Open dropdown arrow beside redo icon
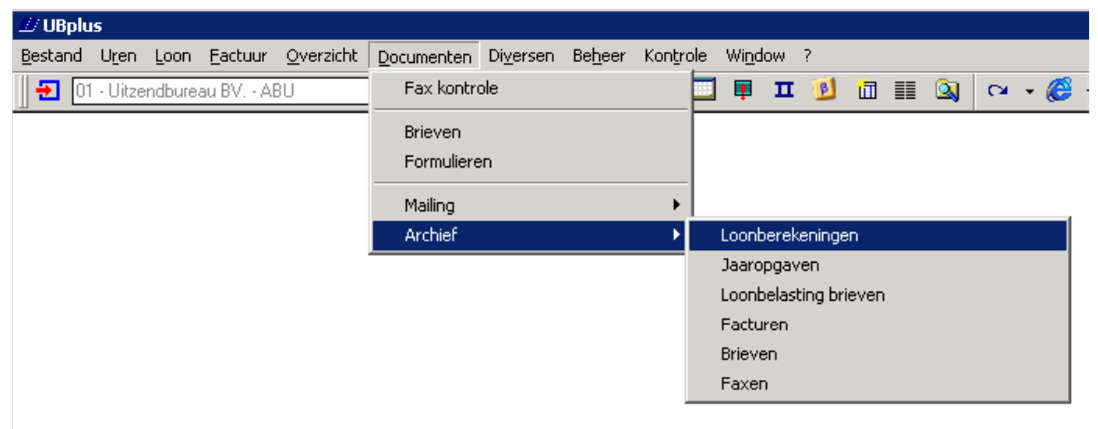This screenshot has height=429, width=1098. coord(1028,92)
